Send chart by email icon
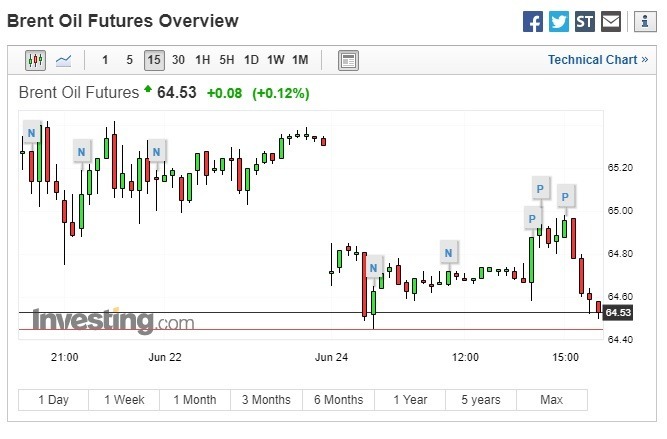Viewport: 667px width, 439px height. click(611, 21)
